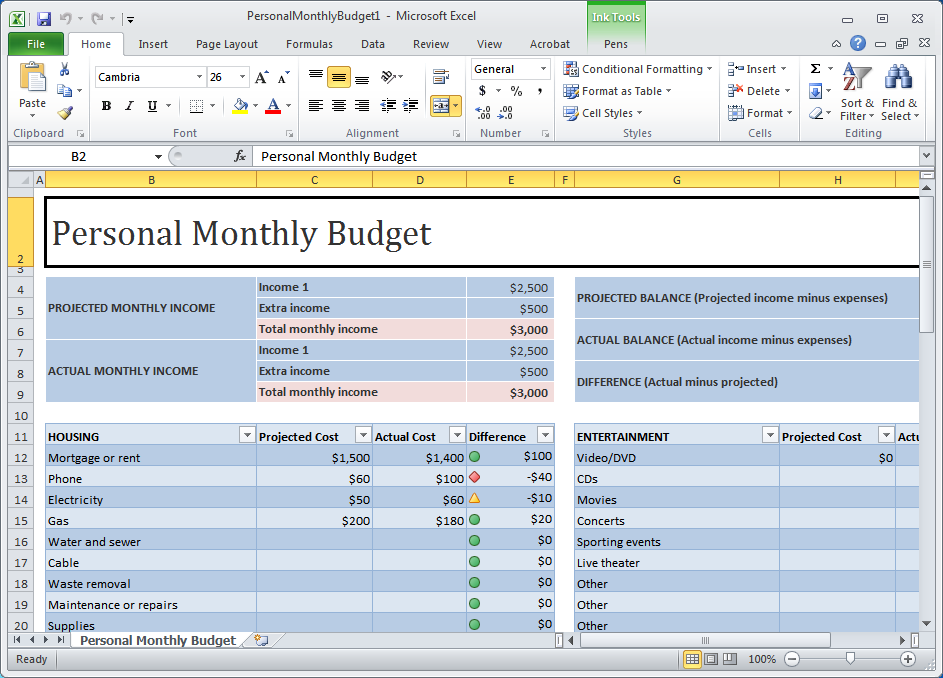The height and width of the screenshot is (678, 943).
Task: Open the General number format dropdown
Action: click(x=543, y=68)
